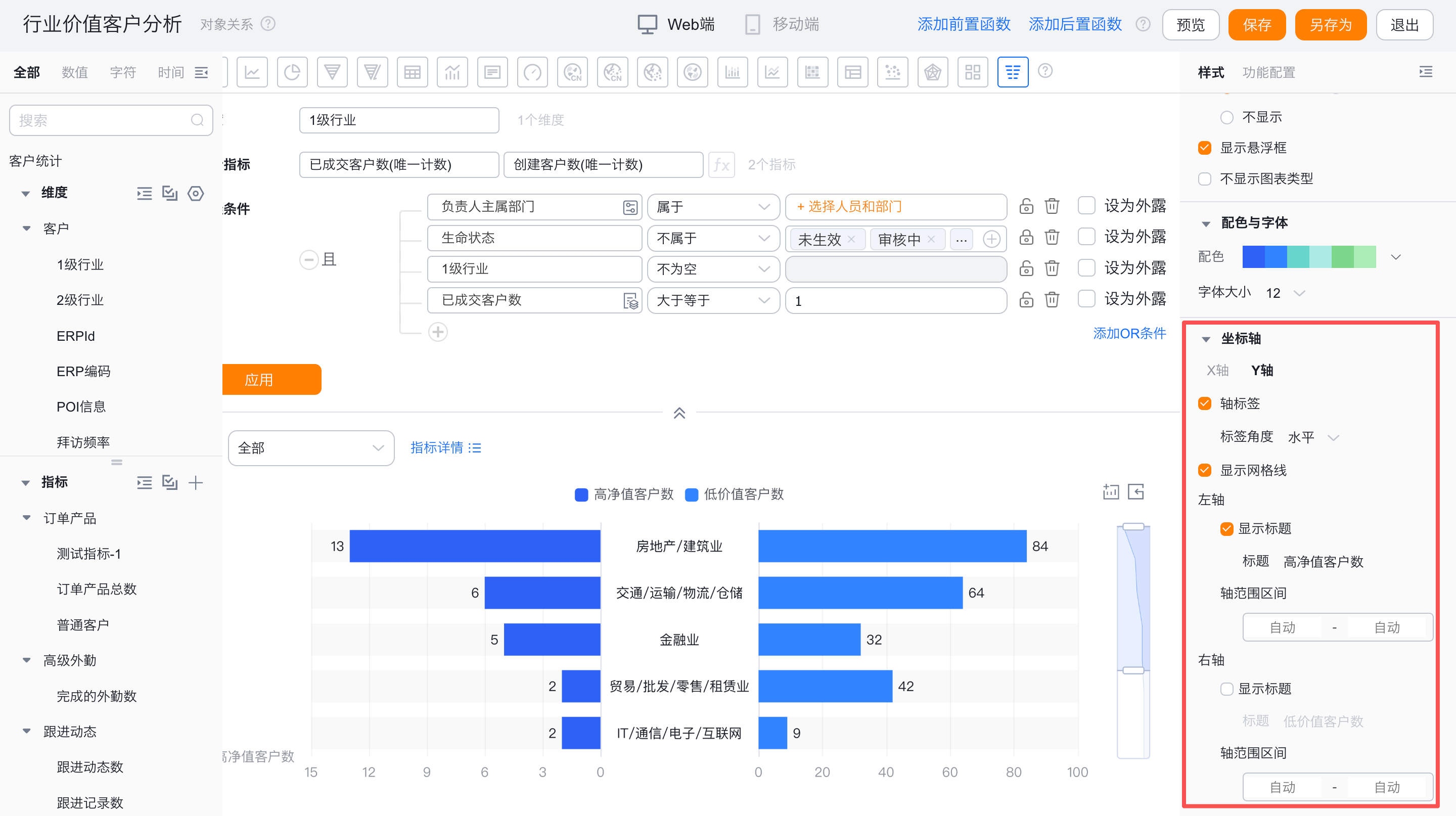
Task: Open the 全部 filter dropdown
Action: [x=311, y=448]
